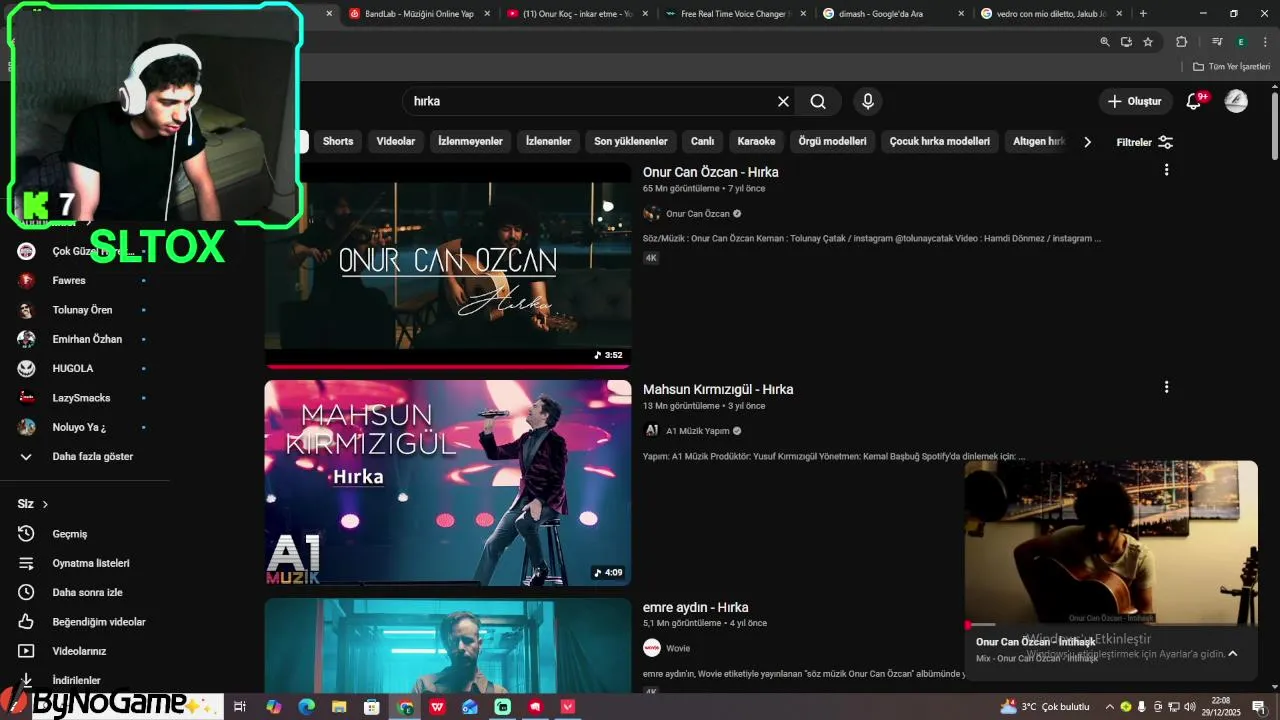Open more options for Mahsun Kırmızıgül video
Image resolution: width=1280 pixels, height=720 pixels.
point(1166,387)
